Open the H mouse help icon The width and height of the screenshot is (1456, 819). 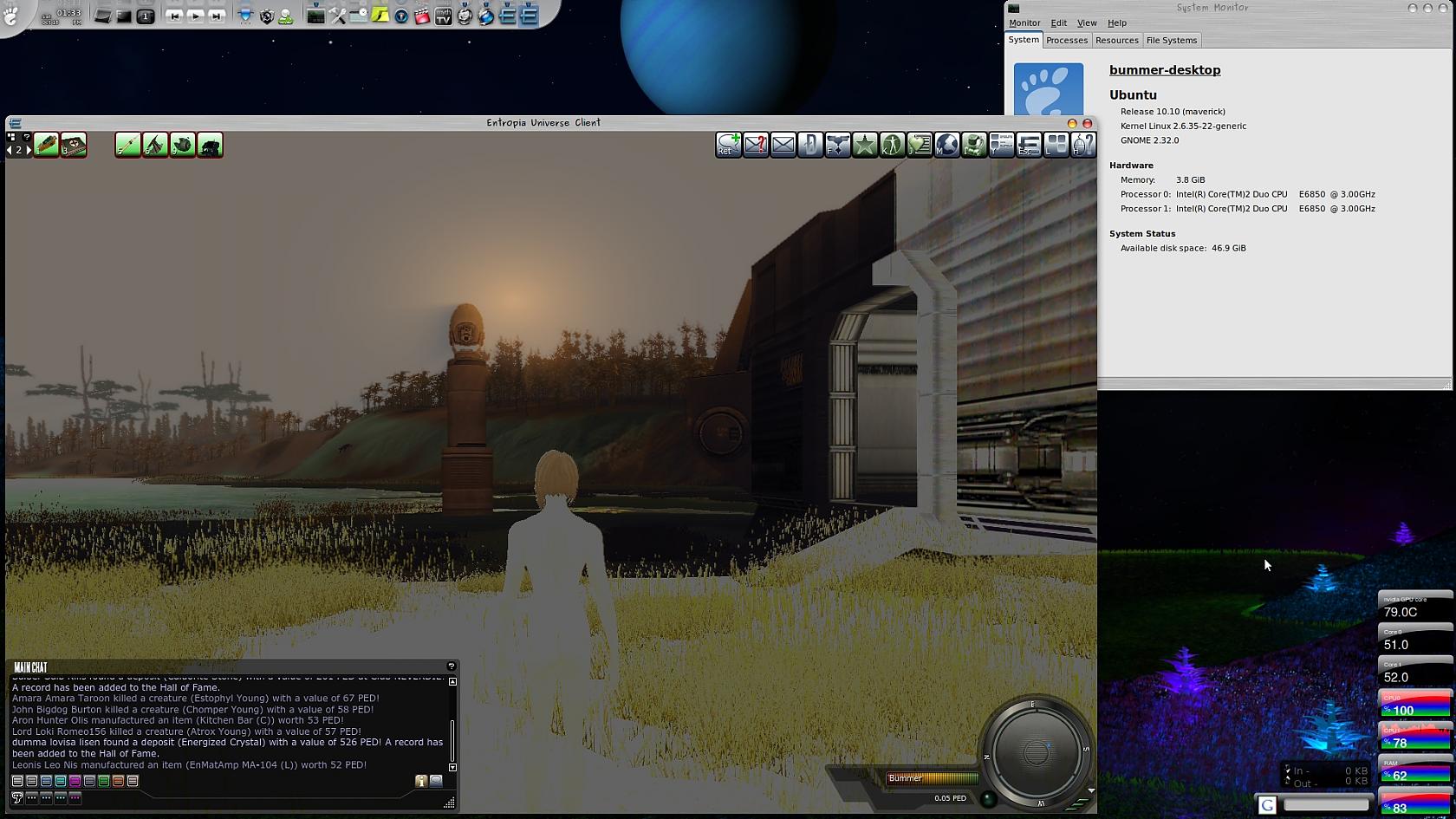point(1083,145)
